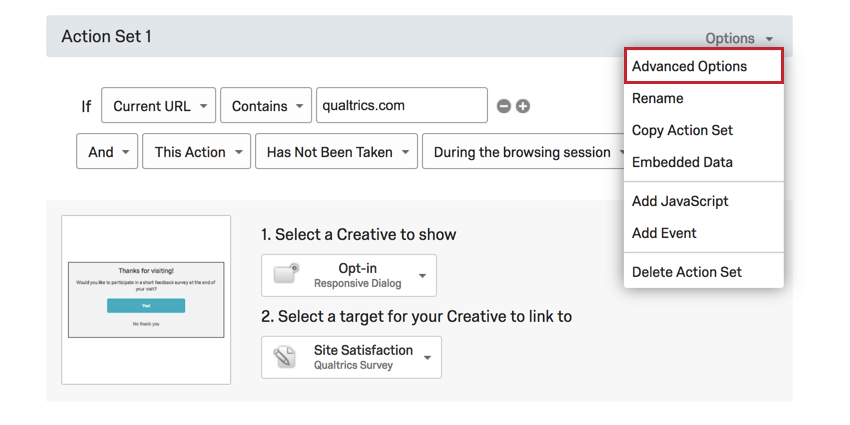Open the This Action dropdown

pos(196,152)
